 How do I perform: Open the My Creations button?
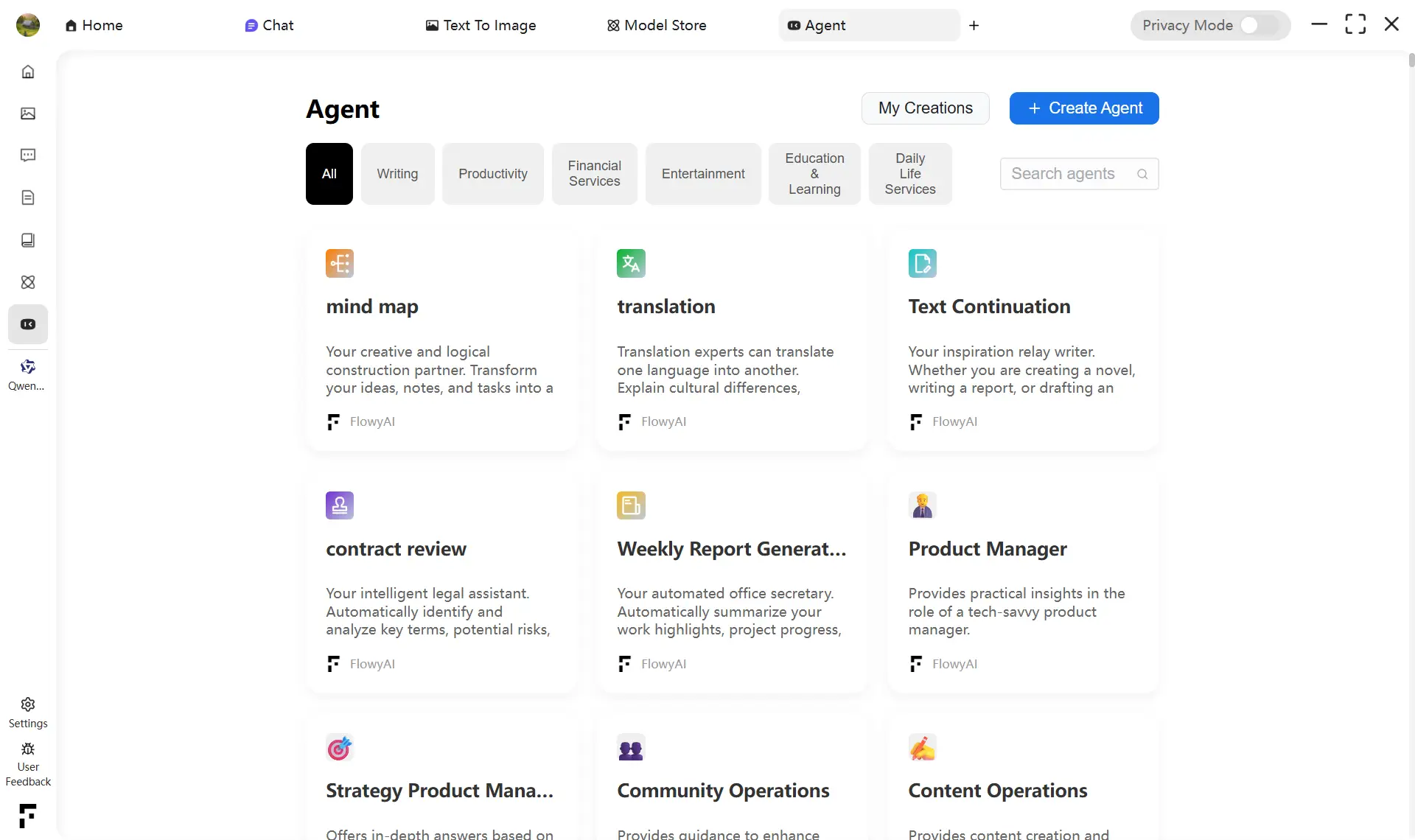[x=925, y=108]
